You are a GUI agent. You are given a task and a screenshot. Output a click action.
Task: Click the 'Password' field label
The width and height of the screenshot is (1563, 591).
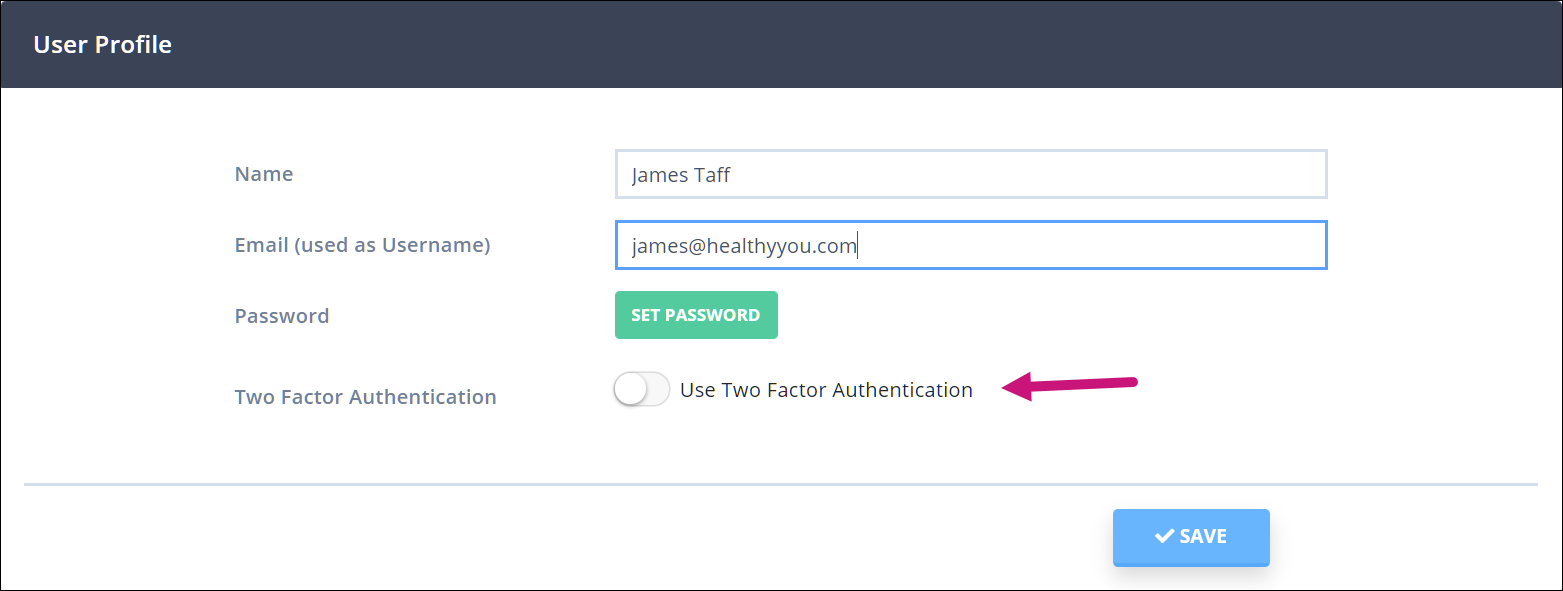[x=282, y=316]
